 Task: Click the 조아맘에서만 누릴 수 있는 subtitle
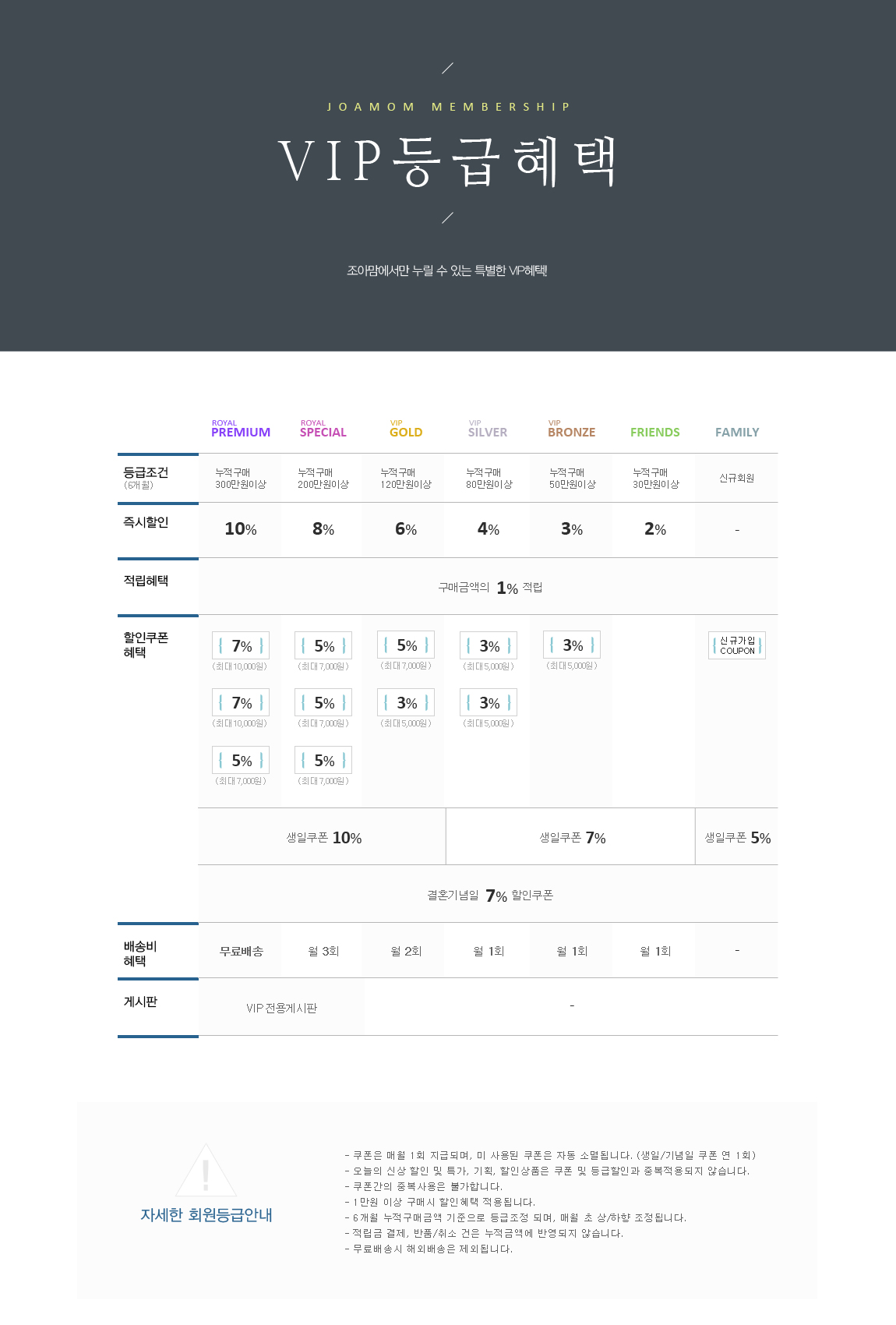tap(447, 270)
